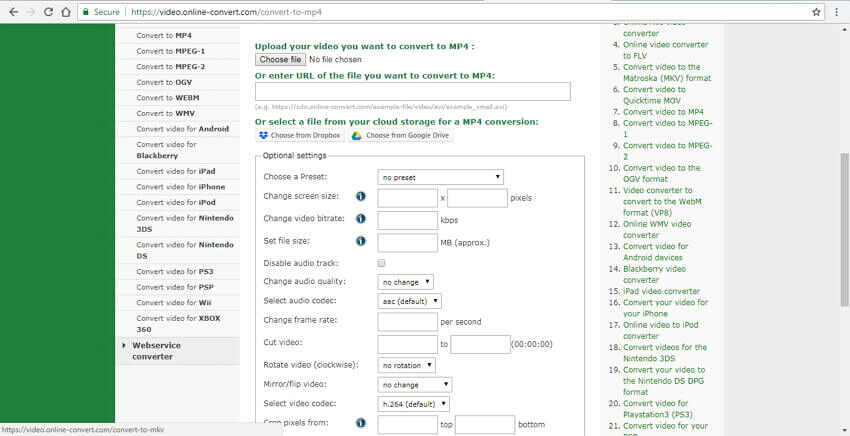Select Convert to MPEG-1 in sidebar
This screenshot has height=436, width=850.
(x=171, y=52)
